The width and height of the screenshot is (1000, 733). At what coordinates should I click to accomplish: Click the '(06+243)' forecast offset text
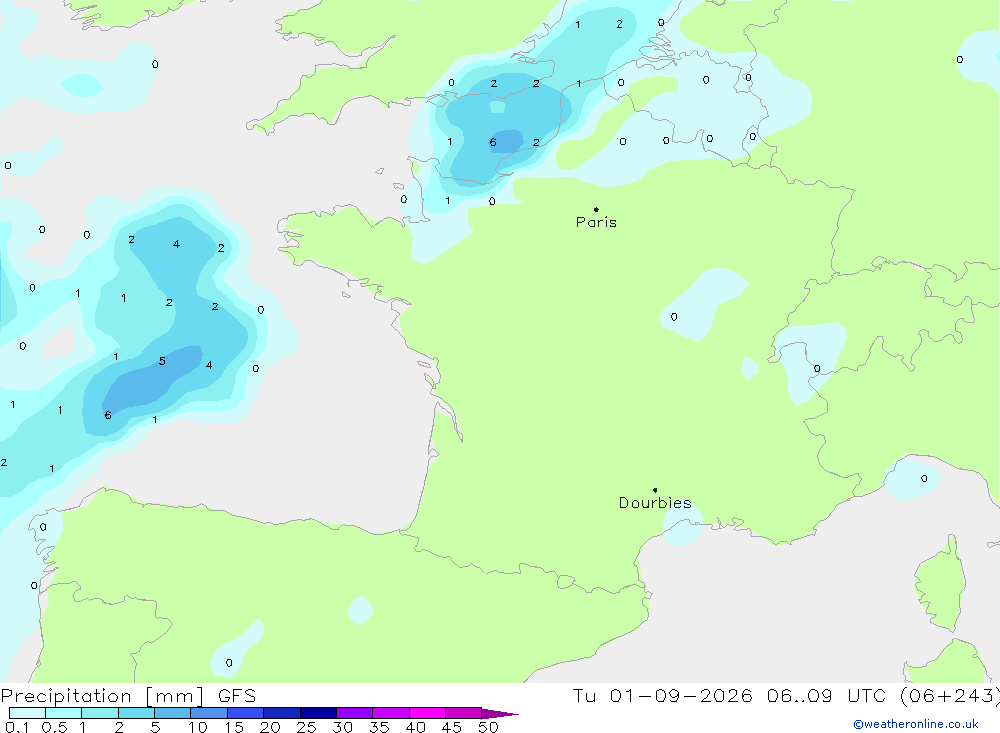950,695
